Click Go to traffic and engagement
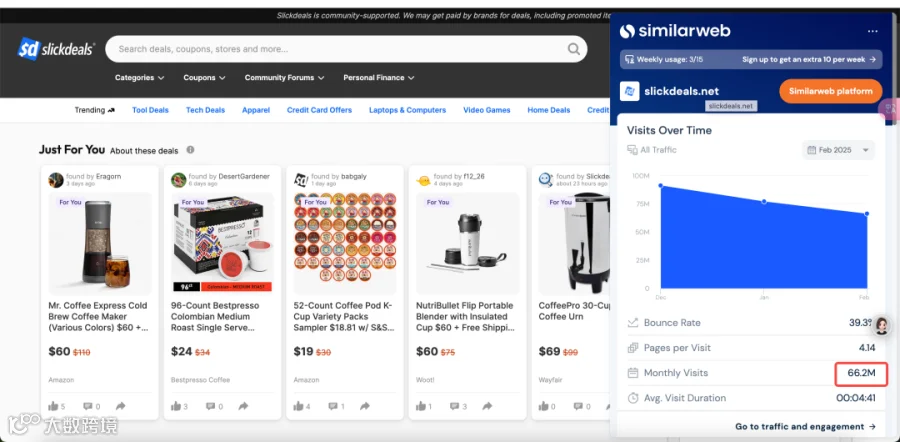This screenshot has width=900, height=442. (x=805, y=427)
